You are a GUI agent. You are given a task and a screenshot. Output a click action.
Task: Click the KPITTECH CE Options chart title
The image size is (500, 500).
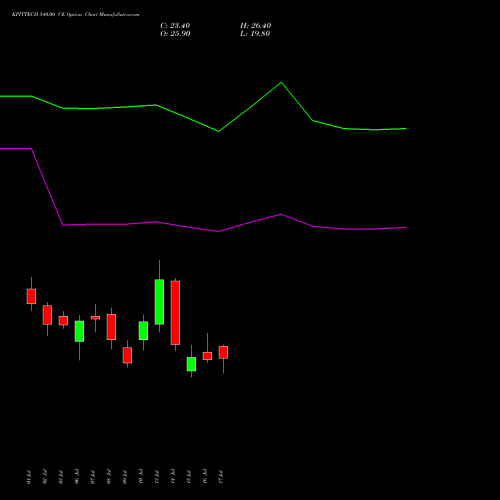[75, 15]
